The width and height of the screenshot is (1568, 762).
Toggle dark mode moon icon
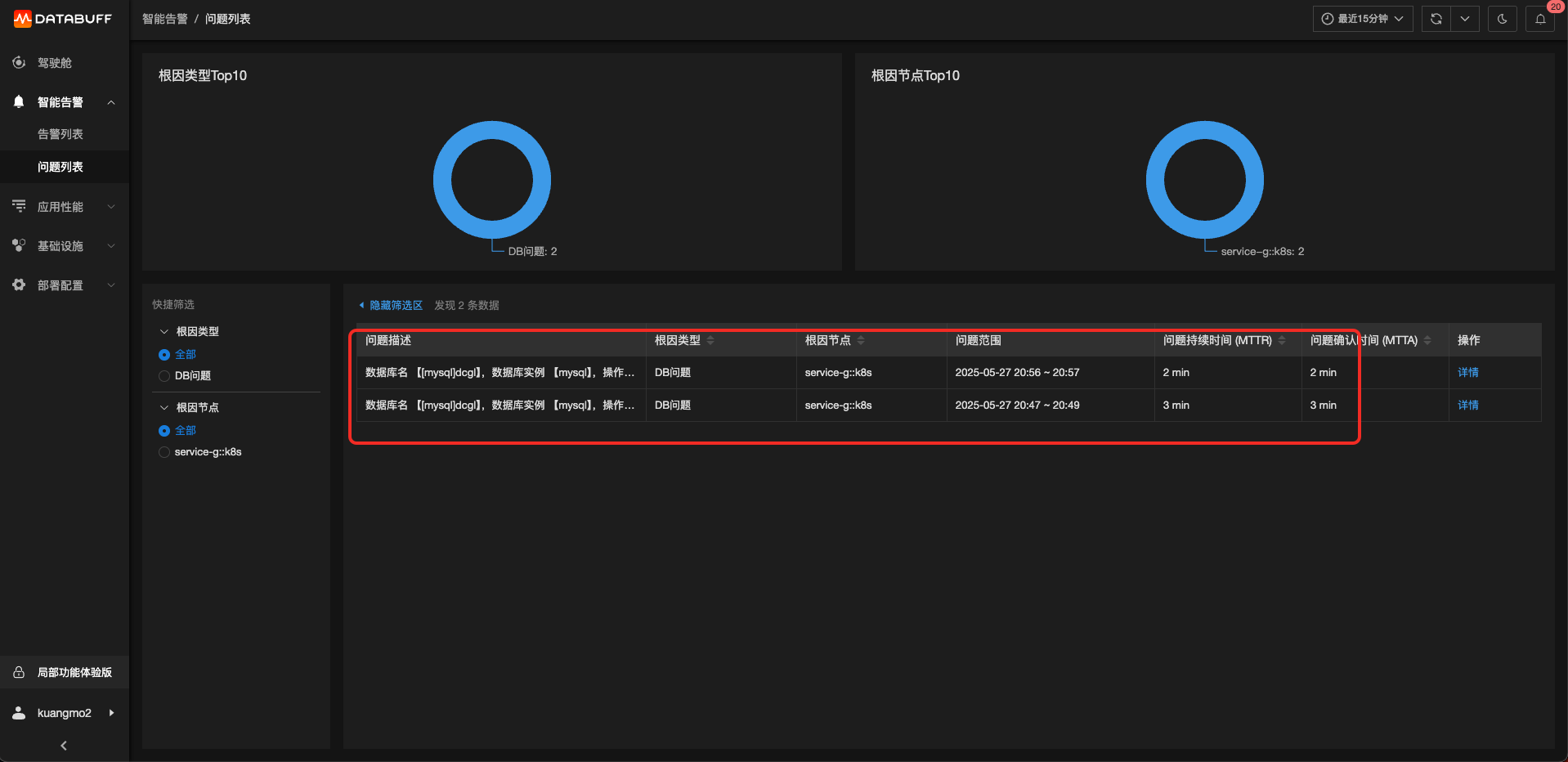[1503, 19]
